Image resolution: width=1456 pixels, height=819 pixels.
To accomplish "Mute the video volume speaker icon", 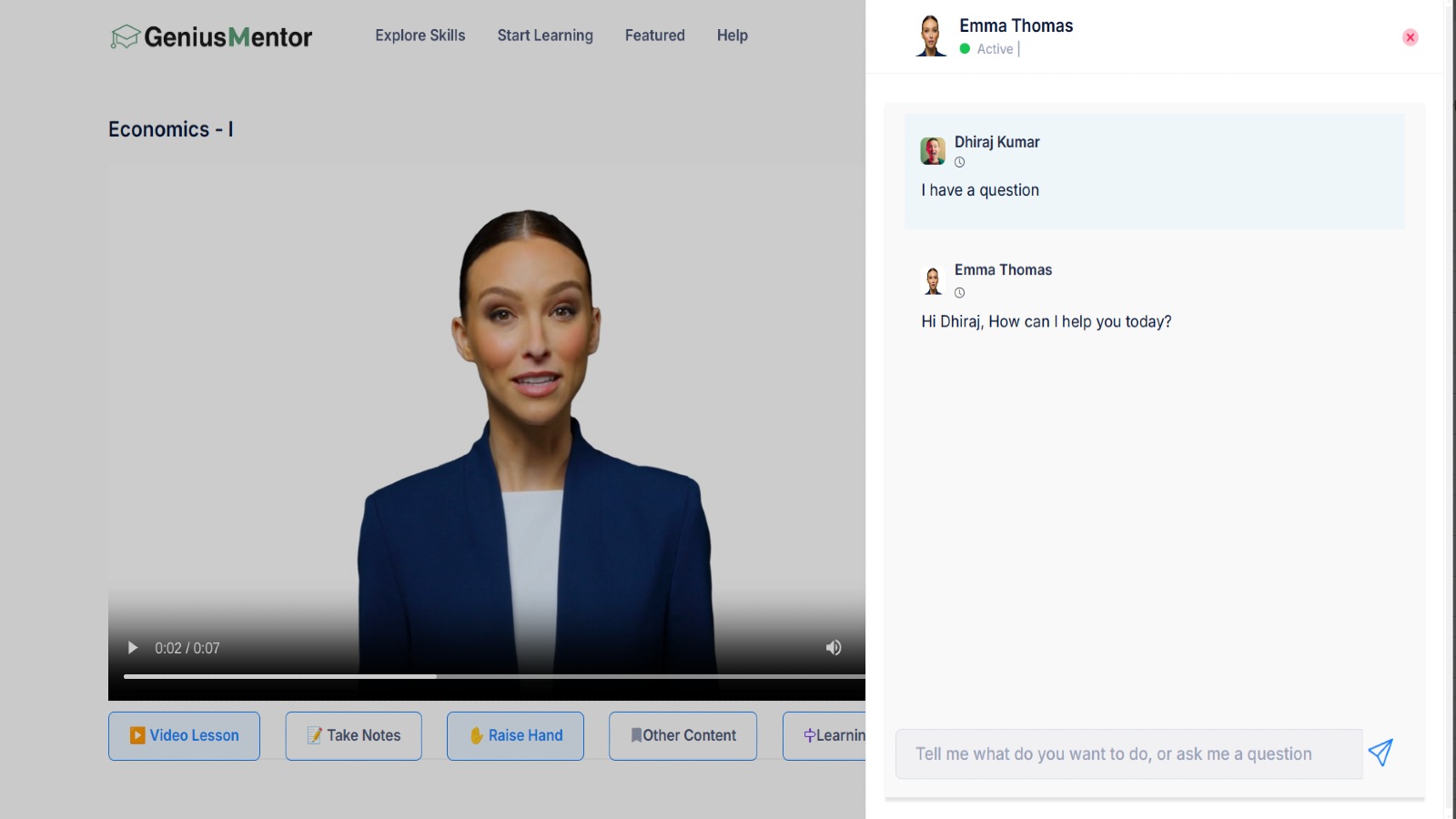I will click(x=834, y=648).
